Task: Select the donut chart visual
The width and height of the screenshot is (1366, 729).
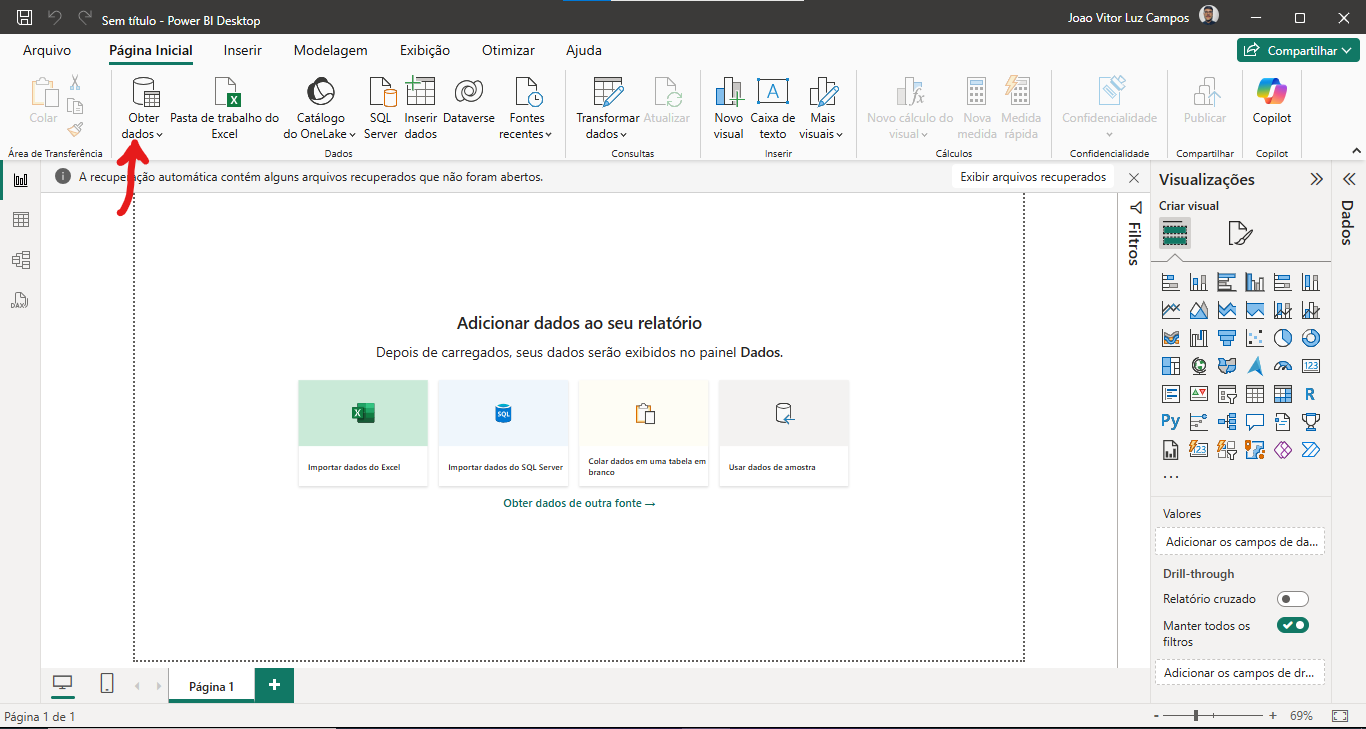Action: pyautogui.click(x=1311, y=338)
